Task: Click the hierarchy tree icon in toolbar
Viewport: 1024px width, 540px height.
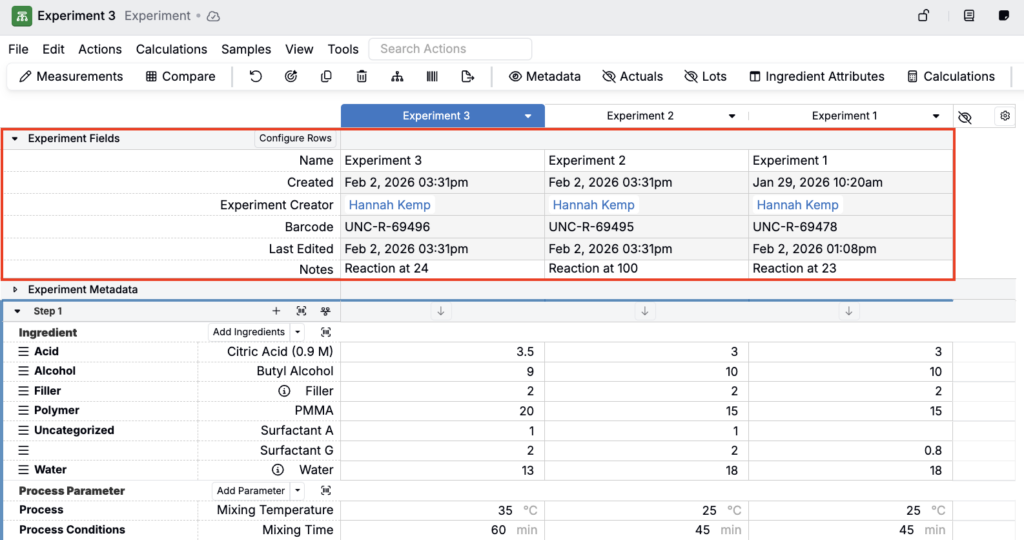Action: 397,77
